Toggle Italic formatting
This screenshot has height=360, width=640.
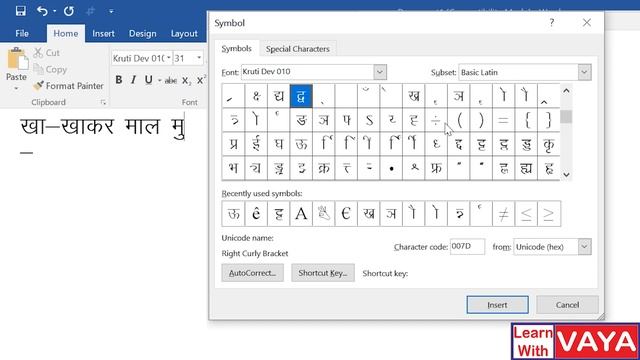(x=133, y=80)
